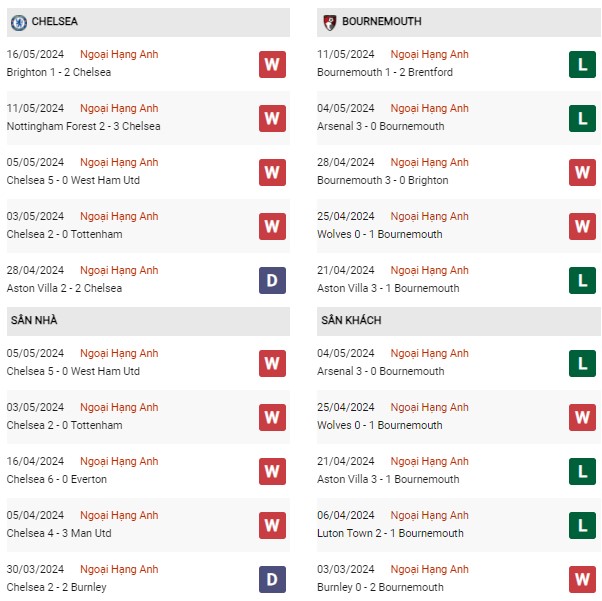Viewport: 602px width, 601px height.
Task: Open Ngoại Hạng Anh link for 06/04/2024
Action: click(429, 515)
